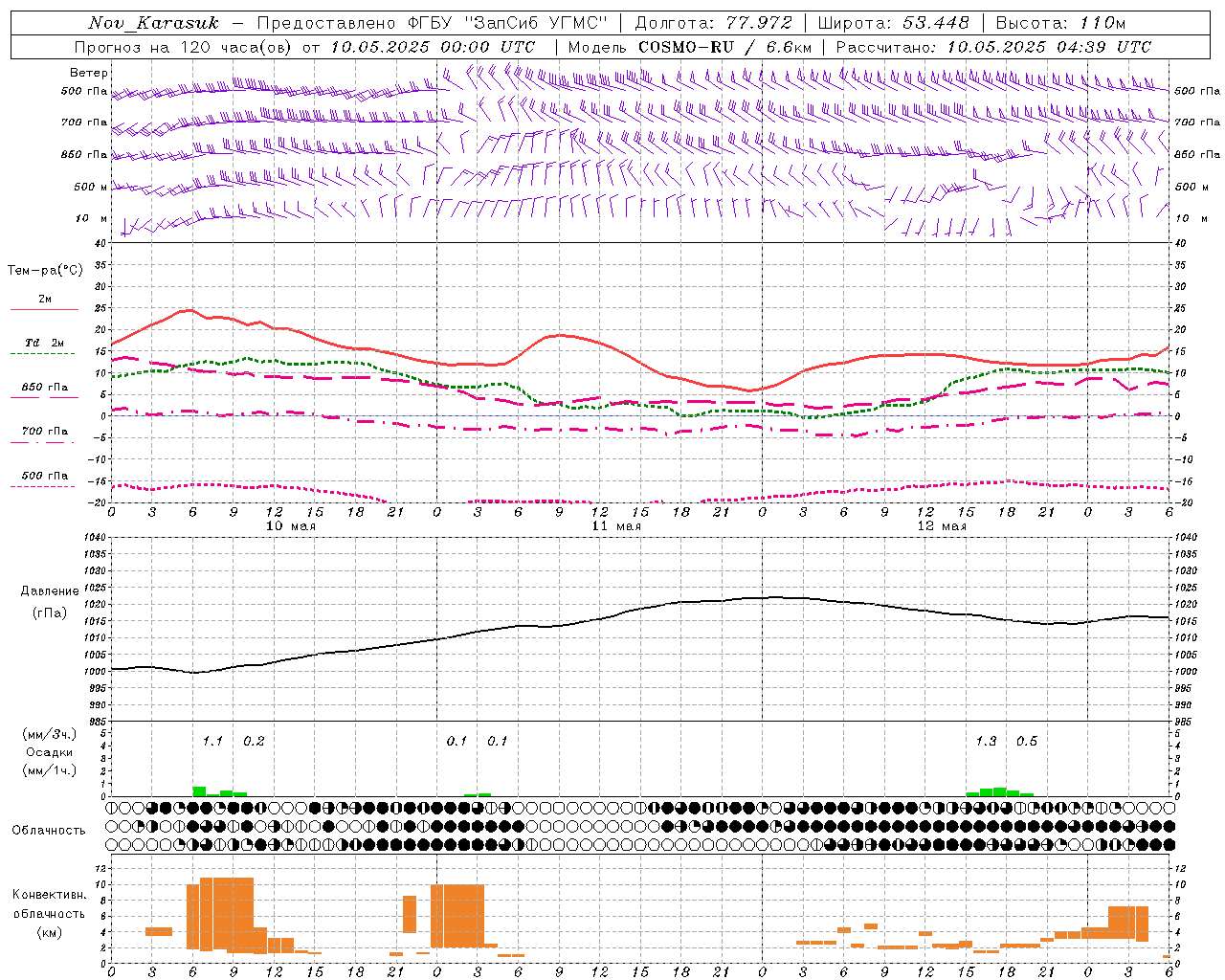Click the '(мм/1ч.)' precipitation unit label

click(x=50, y=770)
